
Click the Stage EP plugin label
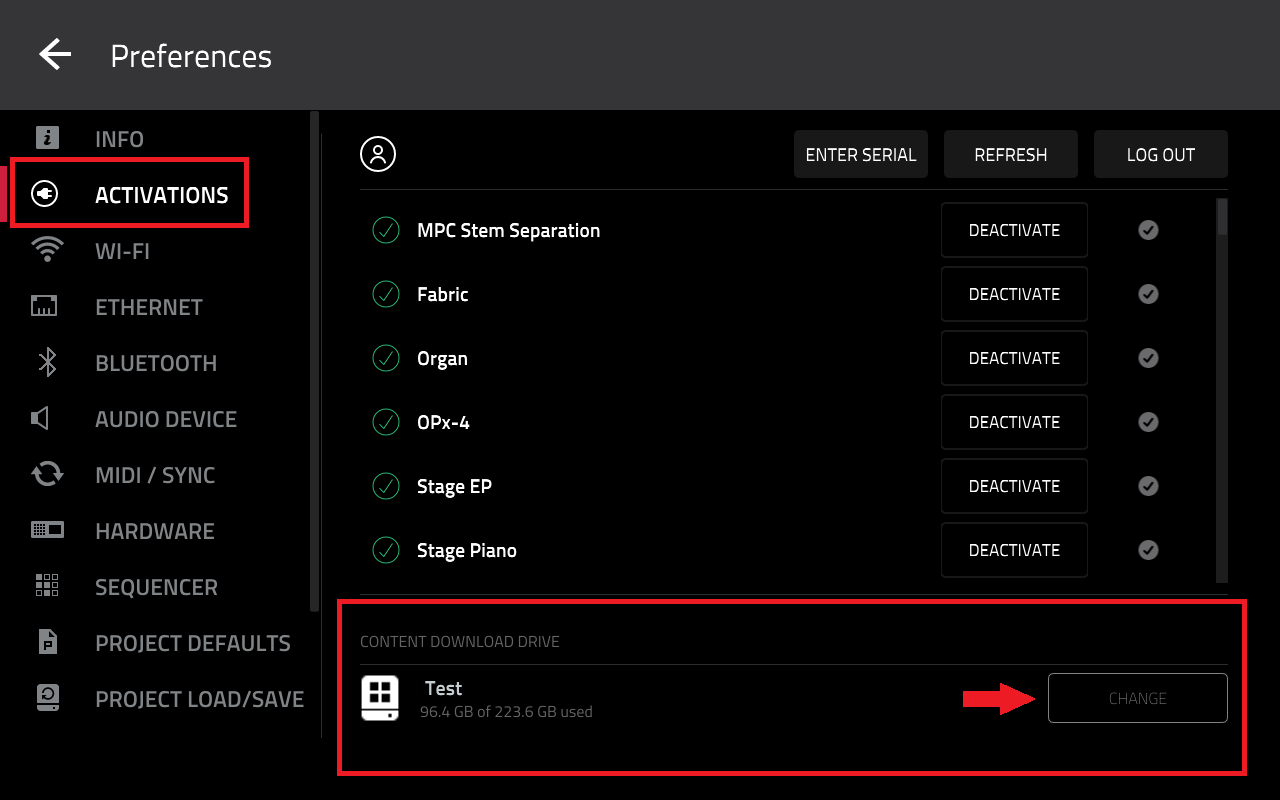(454, 487)
